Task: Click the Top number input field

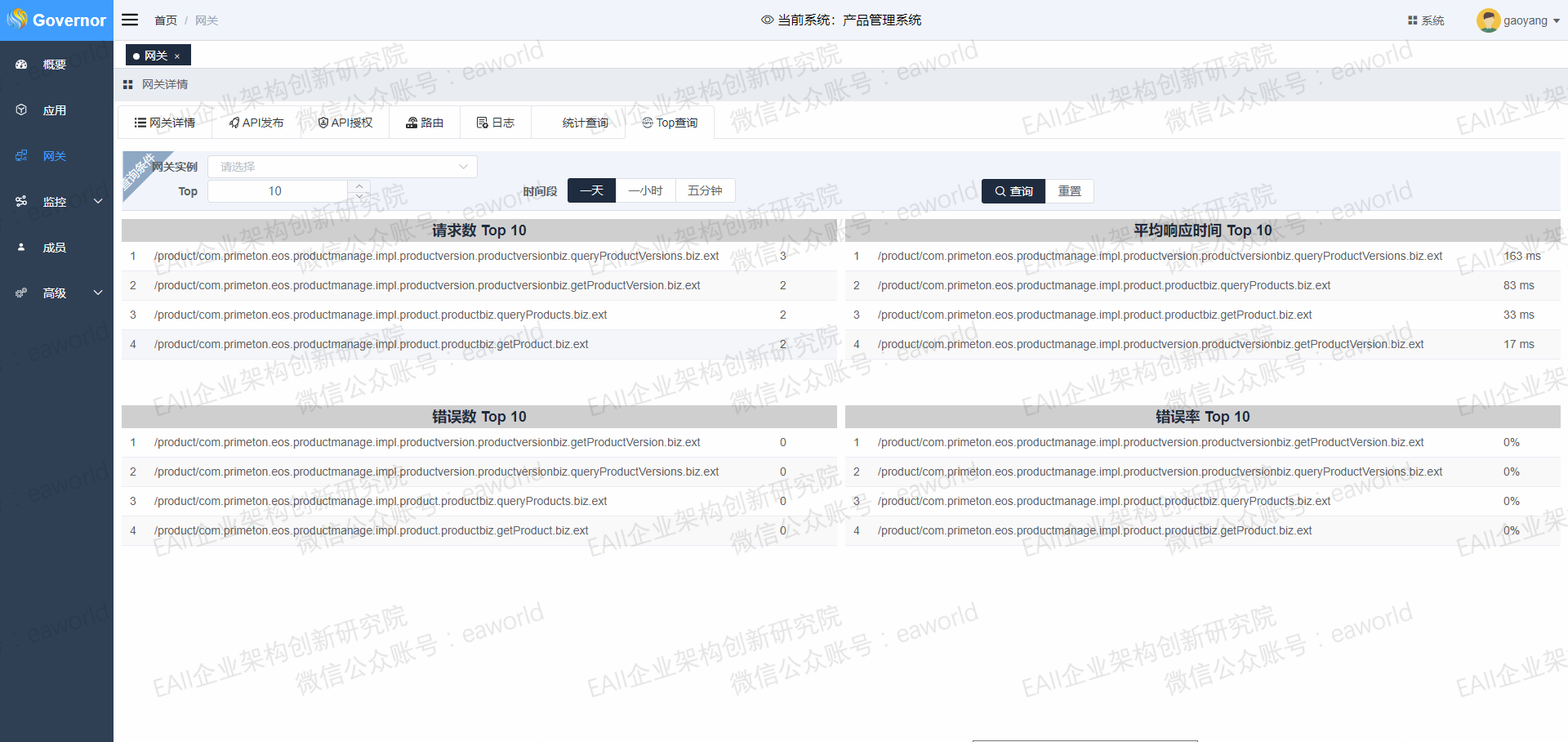Action: pos(276,191)
